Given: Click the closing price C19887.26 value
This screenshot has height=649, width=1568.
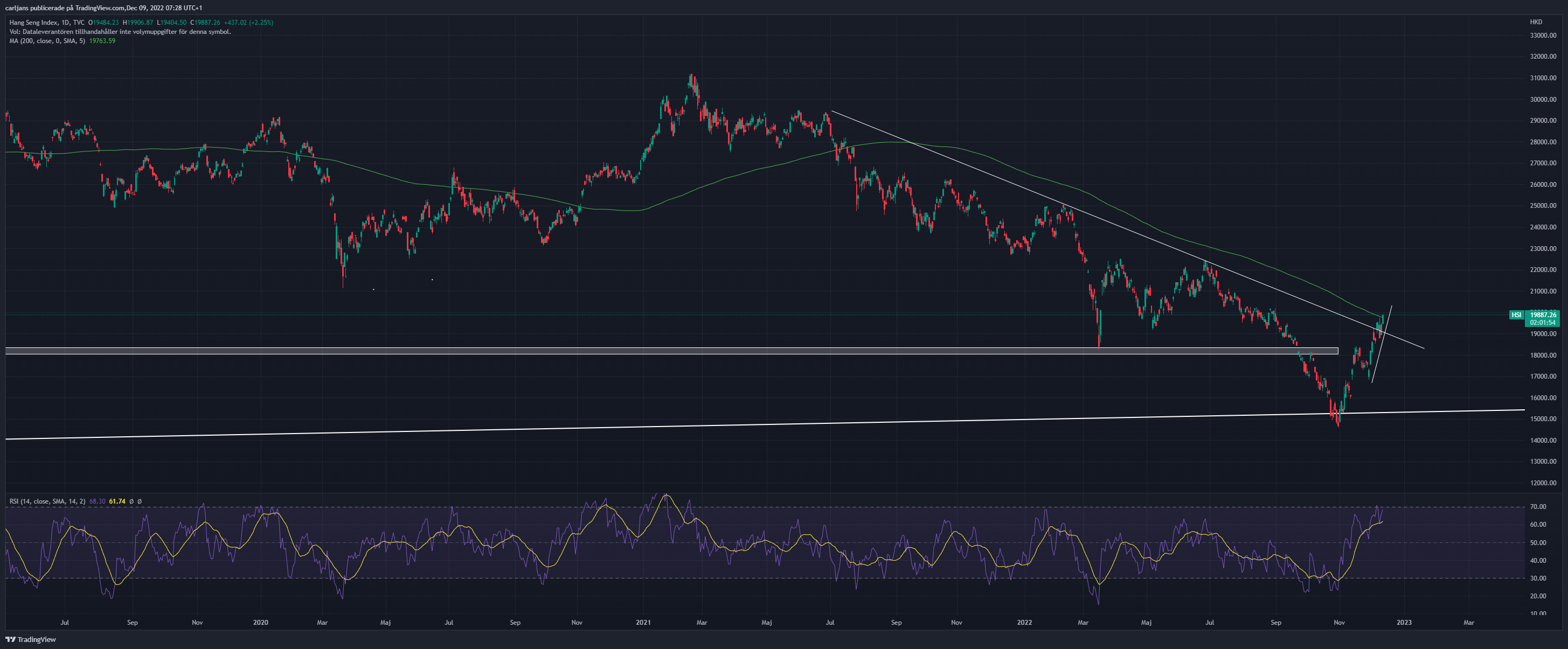Looking at the screenshot, I should (205, 23).
